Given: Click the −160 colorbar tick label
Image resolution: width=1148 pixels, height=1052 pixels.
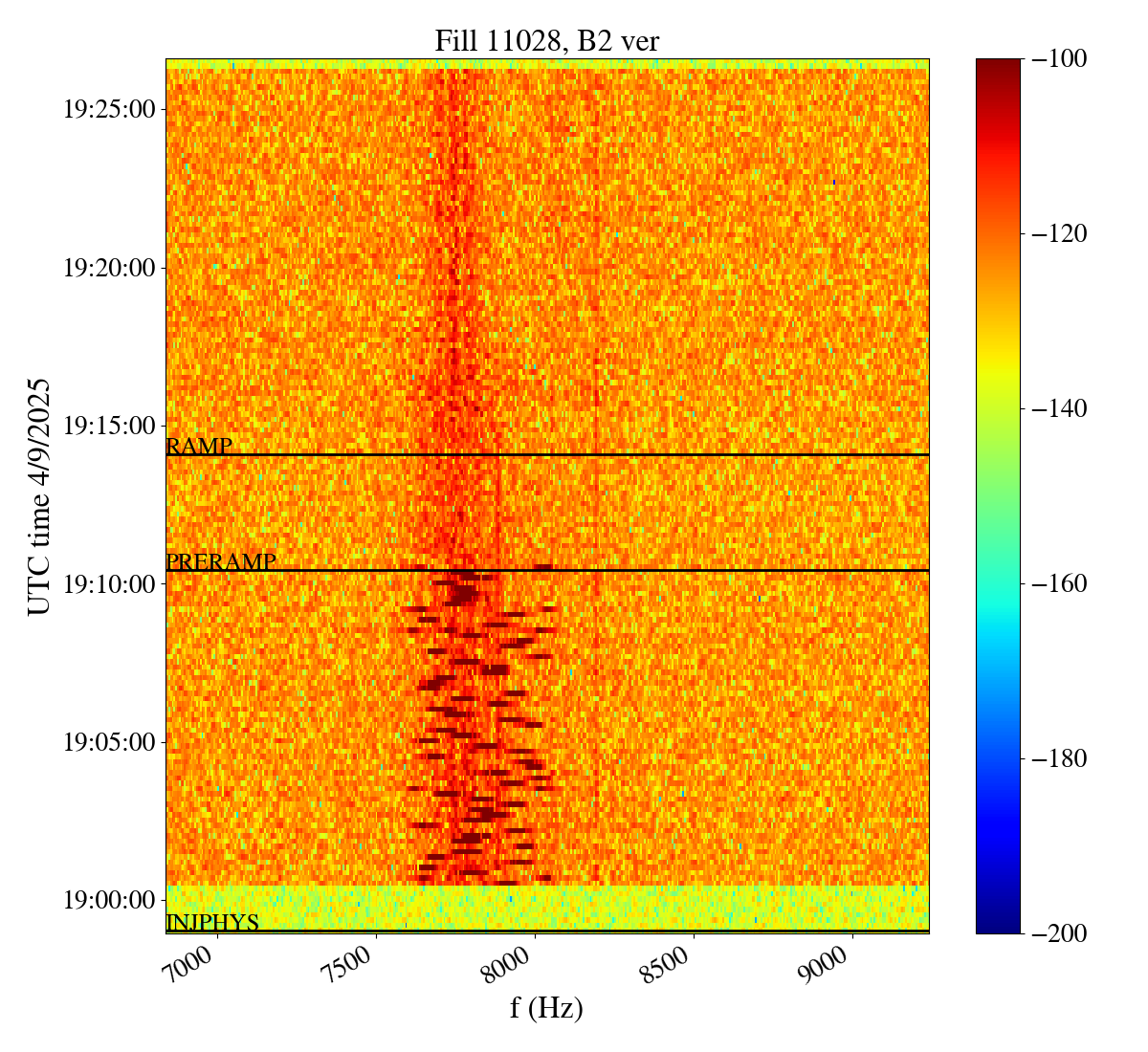Looking at the screenshot, I should (x=1059, y=583).
